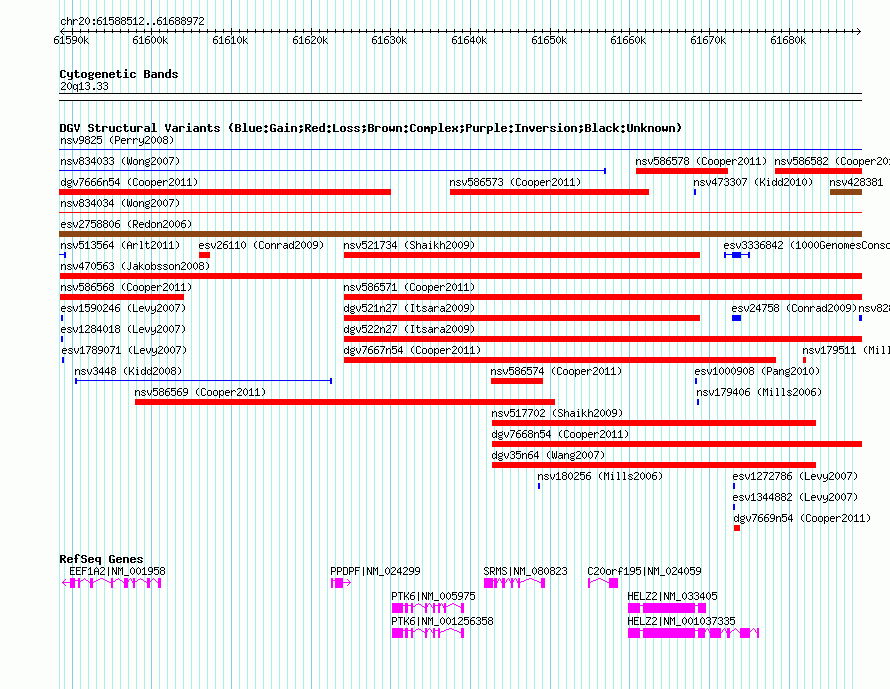The height and width of the screenshot is (689, 890).
Task: Open the esv1272786 (Levy2007) label
Action: coord(795,476)
